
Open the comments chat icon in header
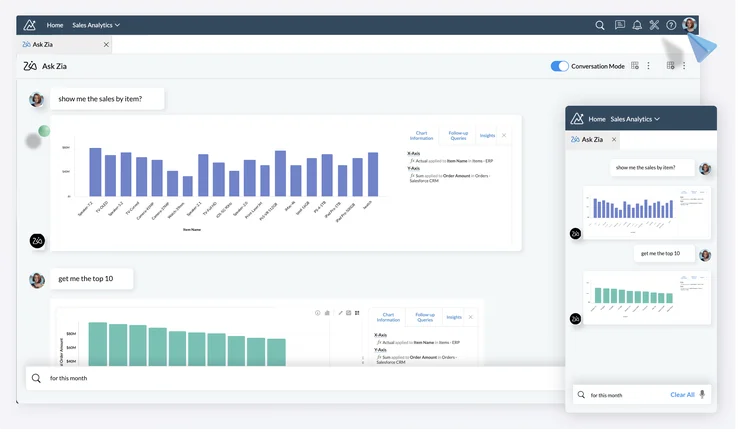pos(620,25)
